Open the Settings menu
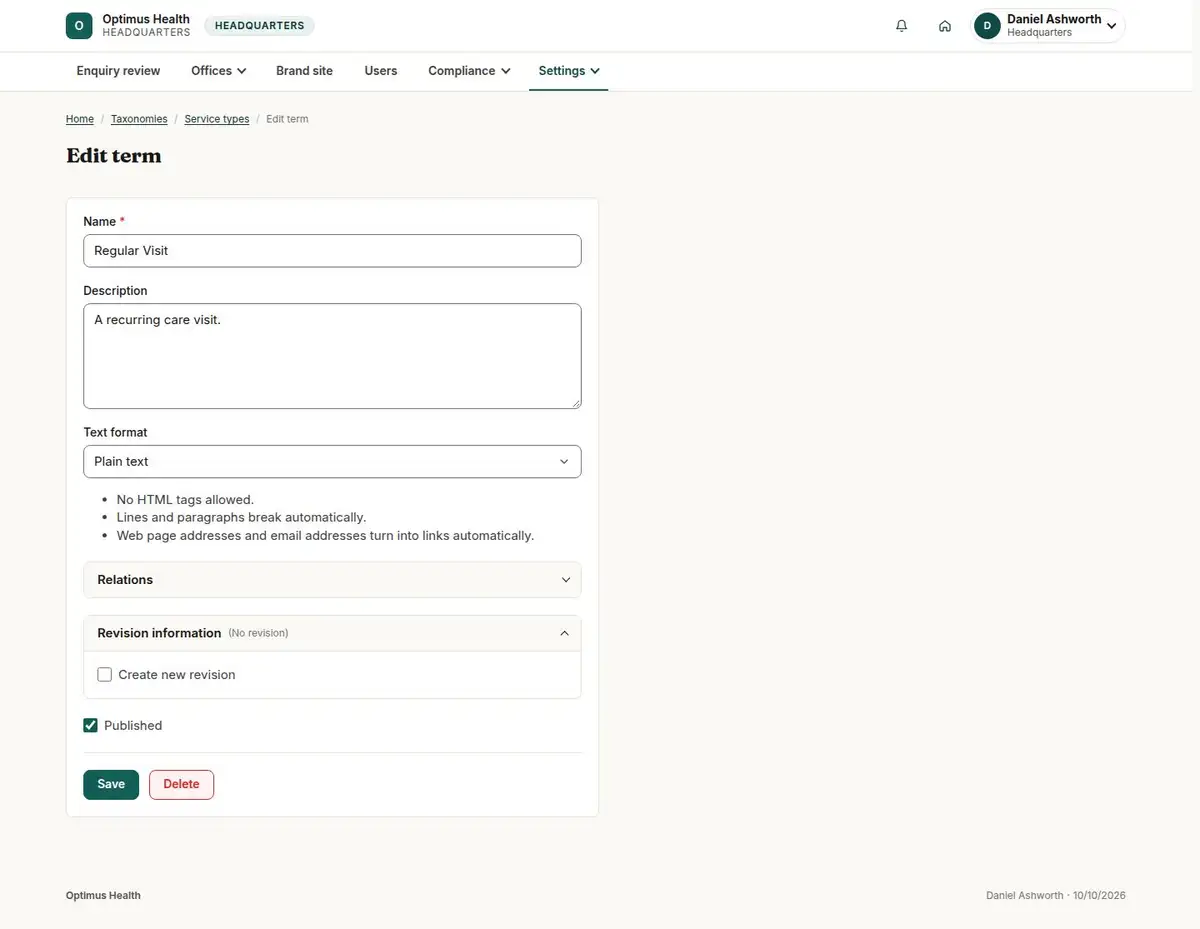The width and height of the screenshot is (1200, 929). 569,71
